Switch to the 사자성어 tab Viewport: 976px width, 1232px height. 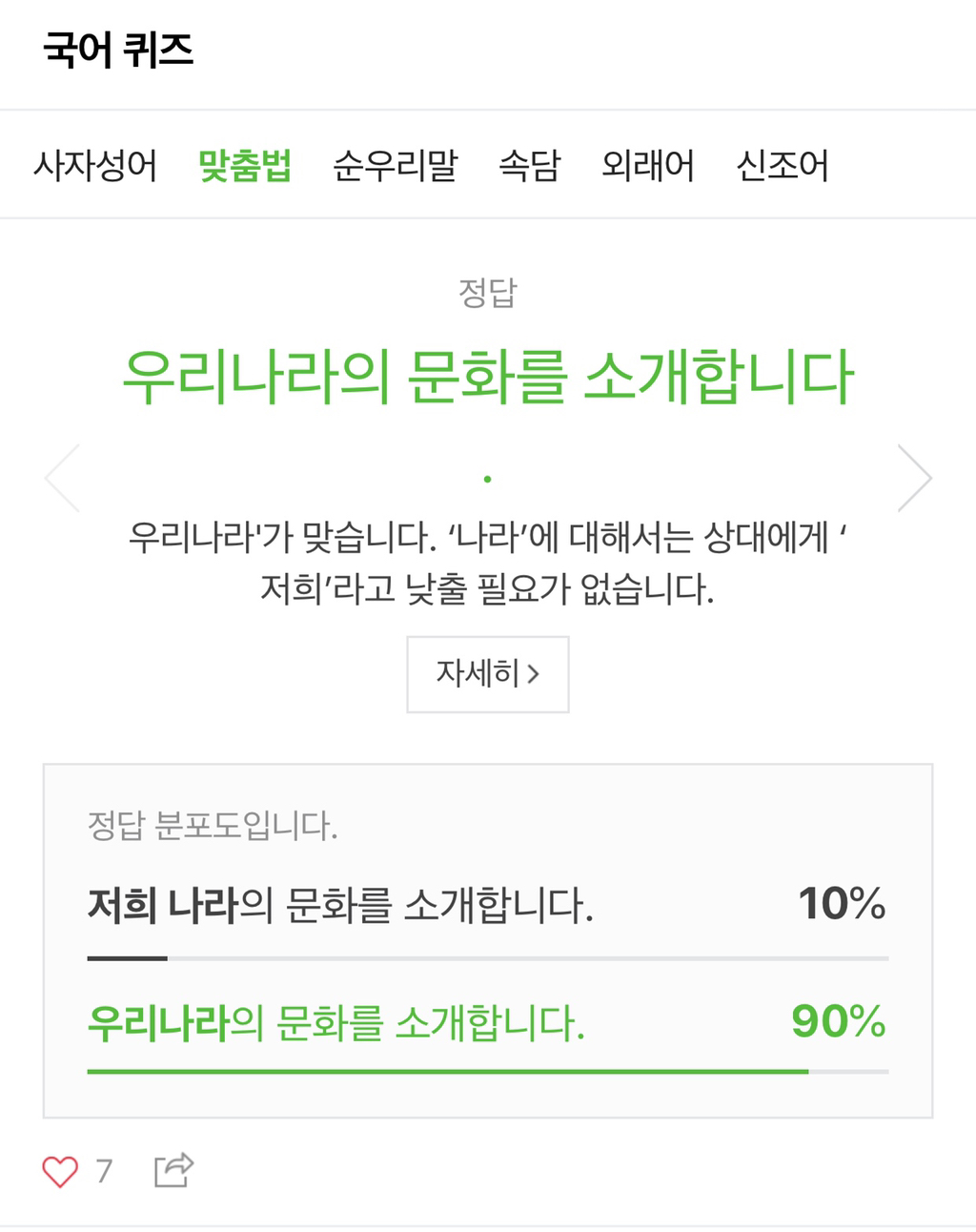coord(100,165)
